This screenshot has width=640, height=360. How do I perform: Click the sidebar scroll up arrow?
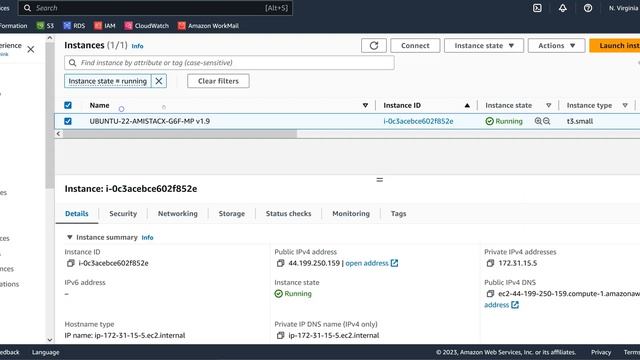[x=50, y=38]
